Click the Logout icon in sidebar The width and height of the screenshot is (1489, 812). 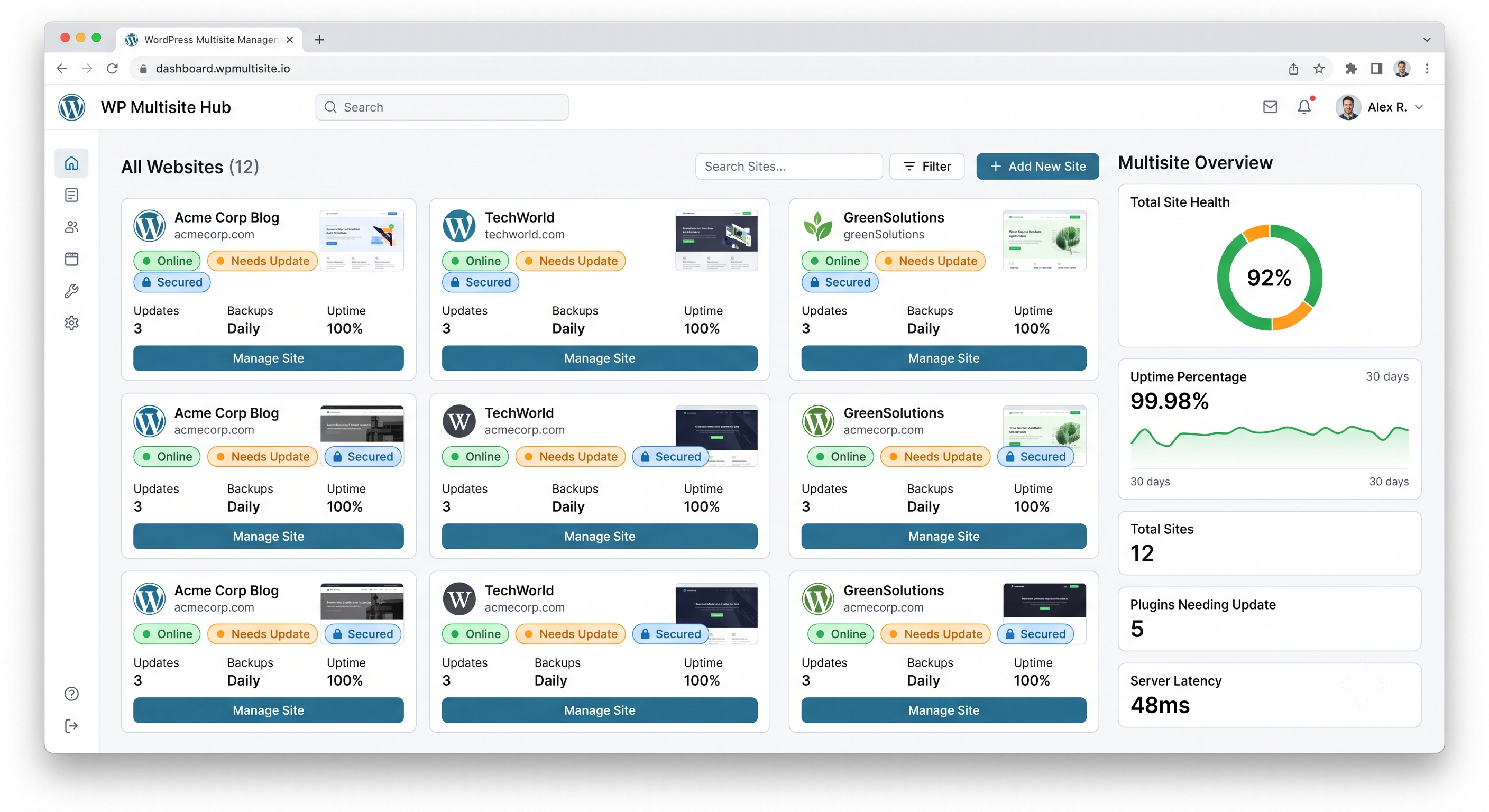72,726
